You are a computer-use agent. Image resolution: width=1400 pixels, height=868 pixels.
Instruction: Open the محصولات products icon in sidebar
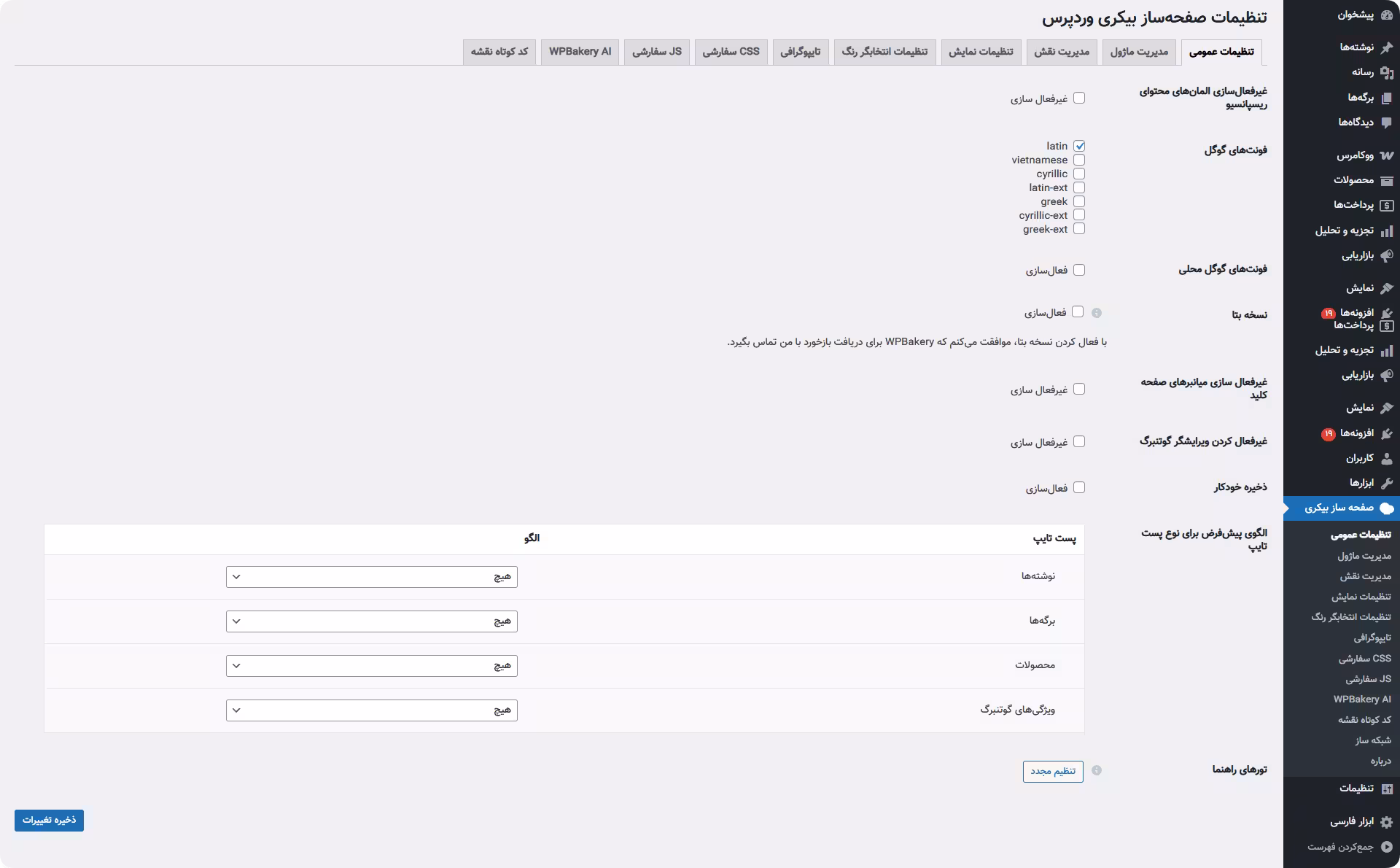(x=1386, y=180)
